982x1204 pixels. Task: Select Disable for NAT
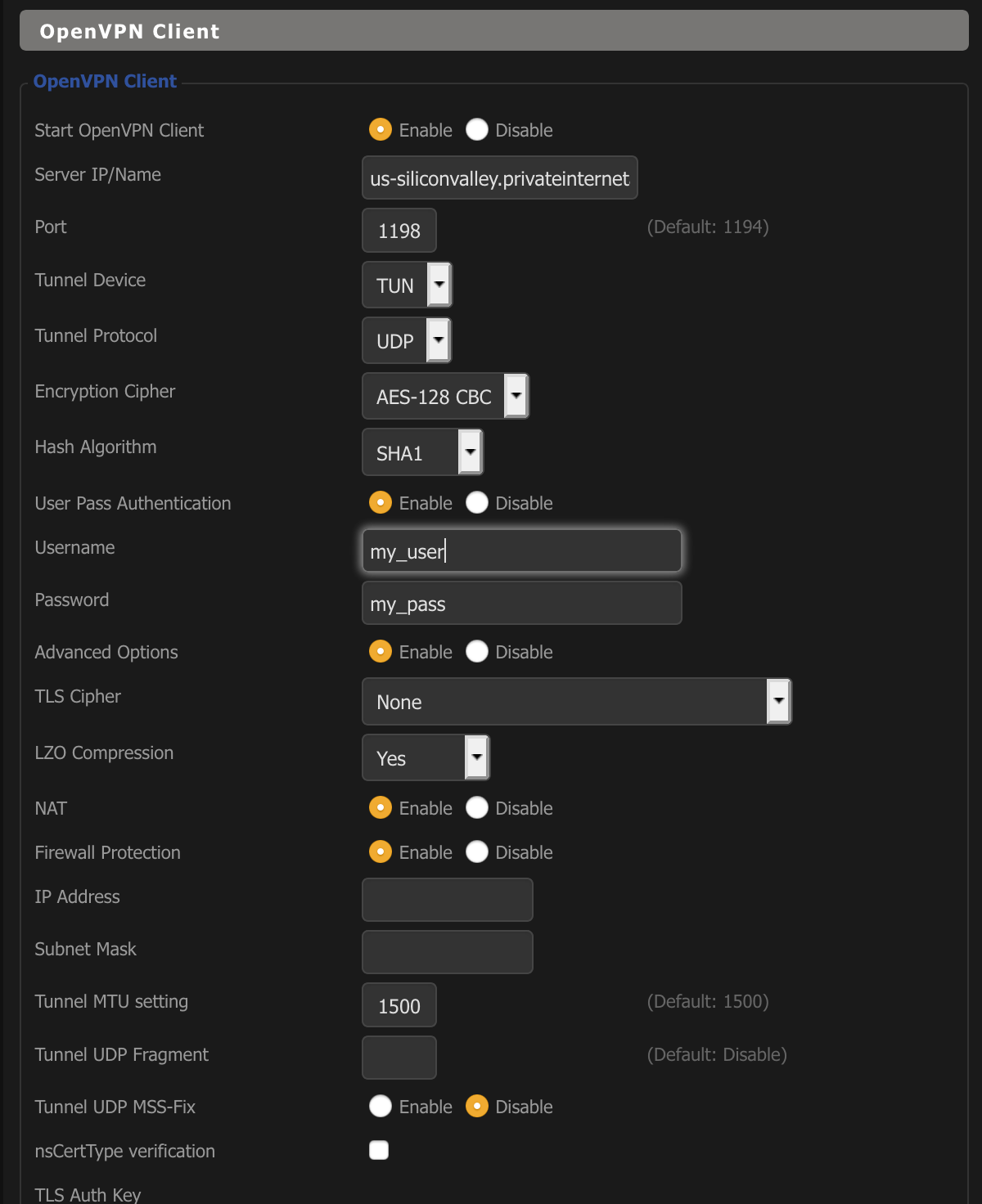pyautogui.click(x=477, y=808)
